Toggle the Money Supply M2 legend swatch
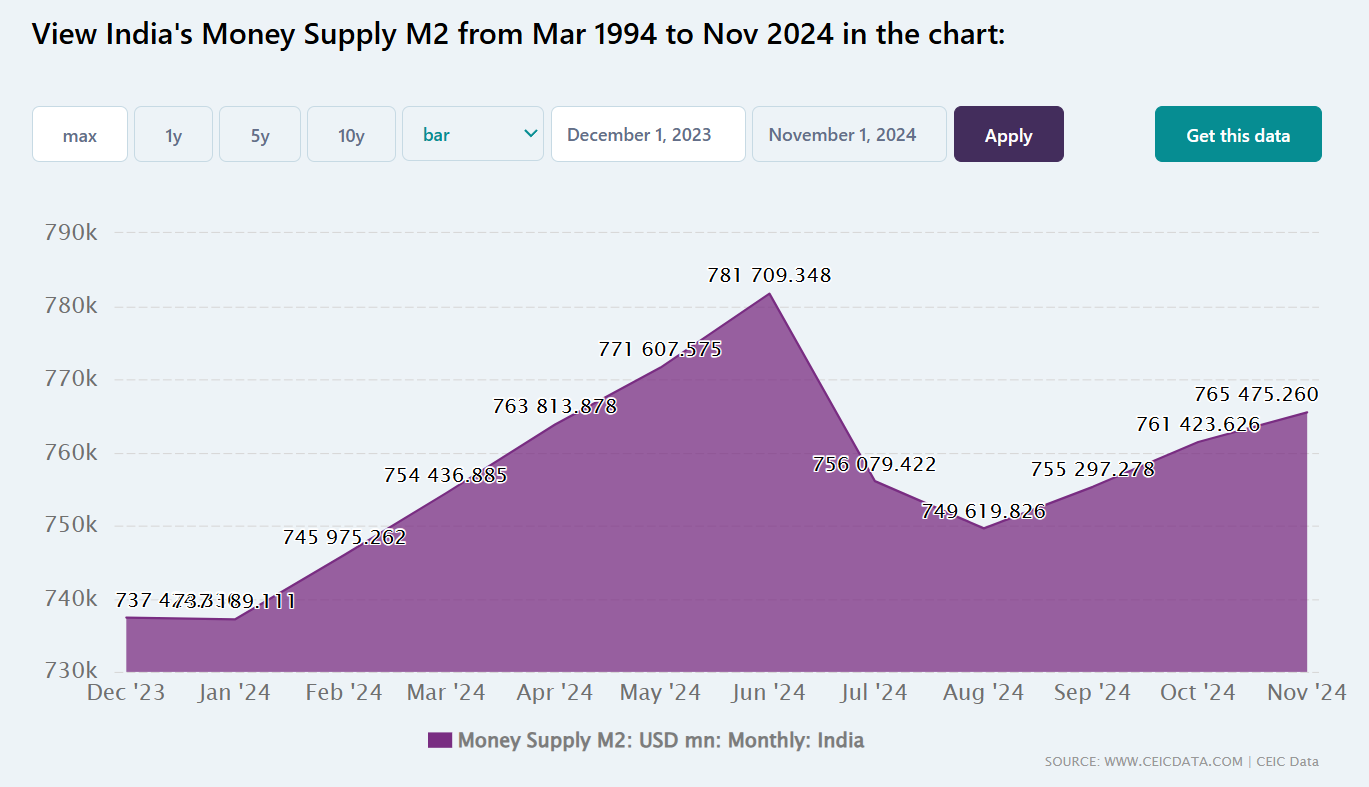Image resolution: width=1369 pixels, height=787 pixels. tap(440, 741)
